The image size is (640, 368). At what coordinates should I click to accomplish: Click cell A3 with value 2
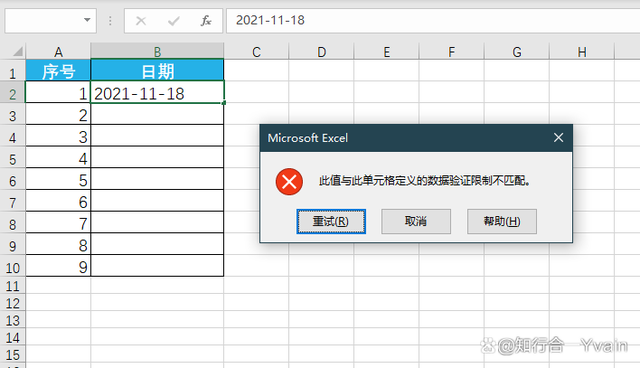(58, 114)
